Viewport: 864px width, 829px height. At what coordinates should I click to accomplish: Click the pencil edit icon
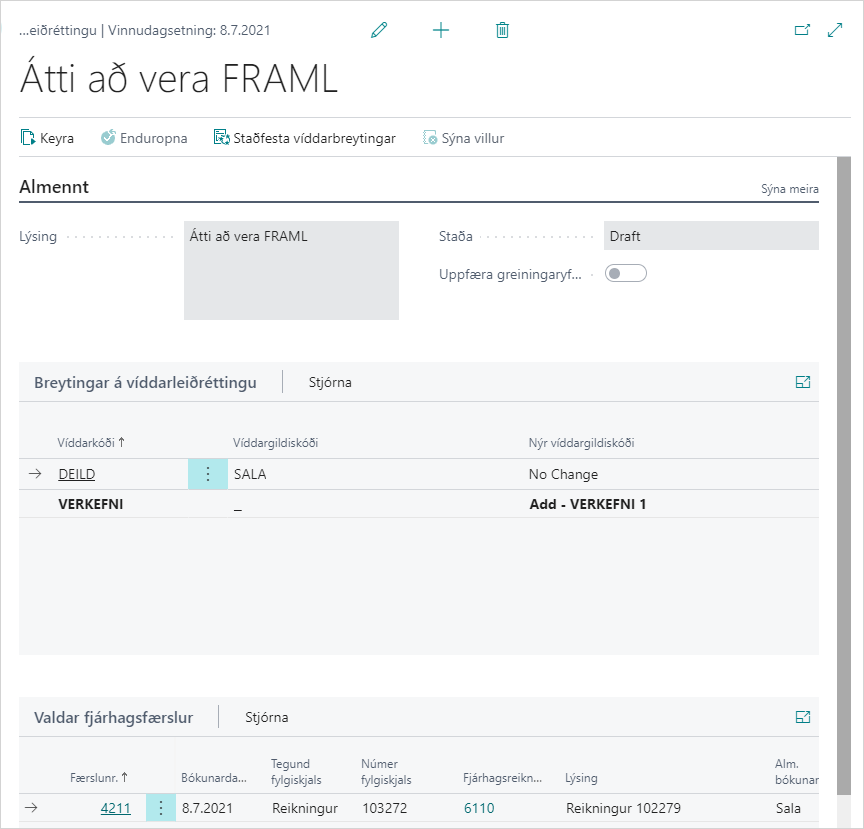tap(378, 30)
